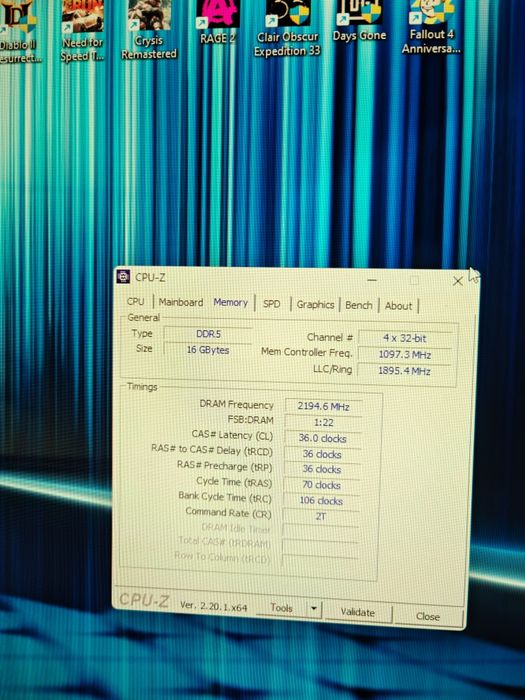Viewport: 525px width, 700px height.
Task: Open the Graphics tab
Action: pyautogui.click(x=315, y=304)
